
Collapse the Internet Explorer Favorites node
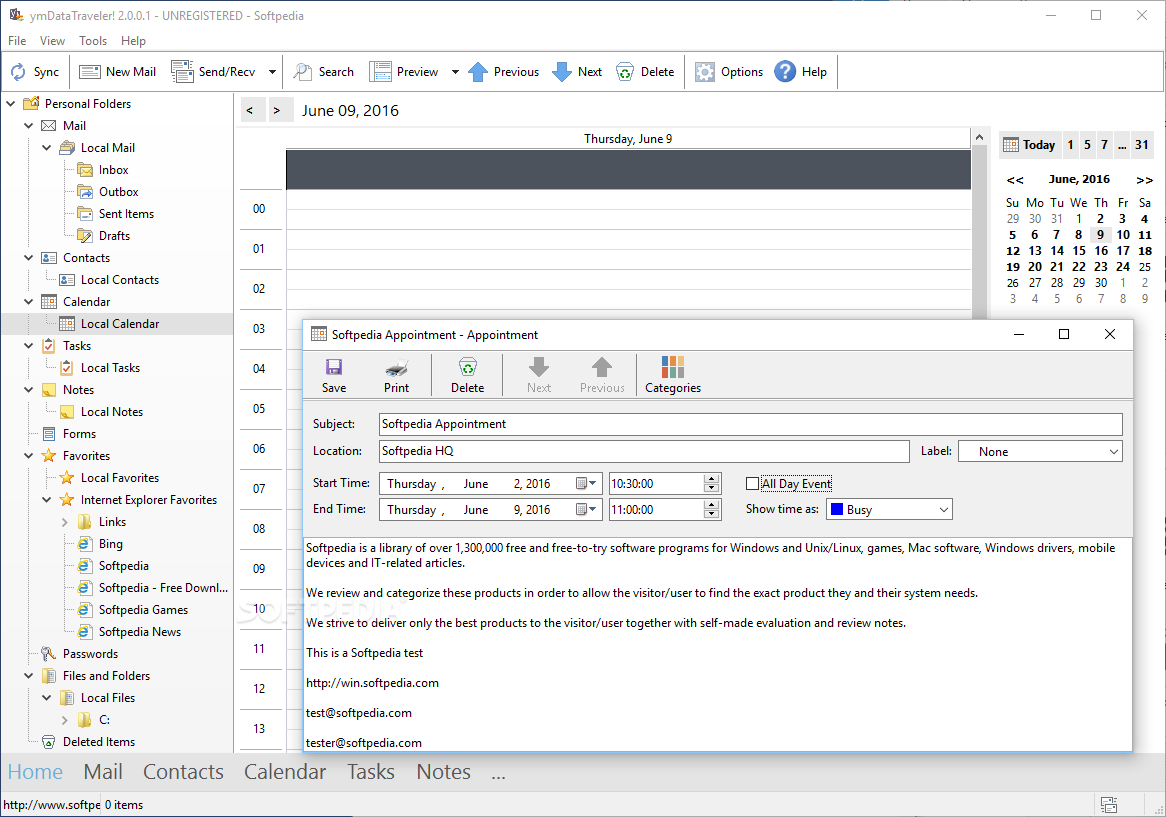click(47, 500)
